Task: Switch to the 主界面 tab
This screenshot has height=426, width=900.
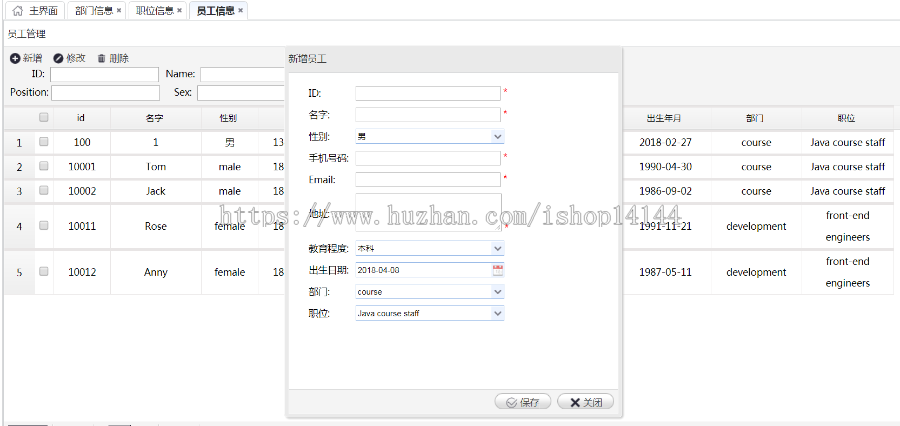Action: (x=36, y=11)
